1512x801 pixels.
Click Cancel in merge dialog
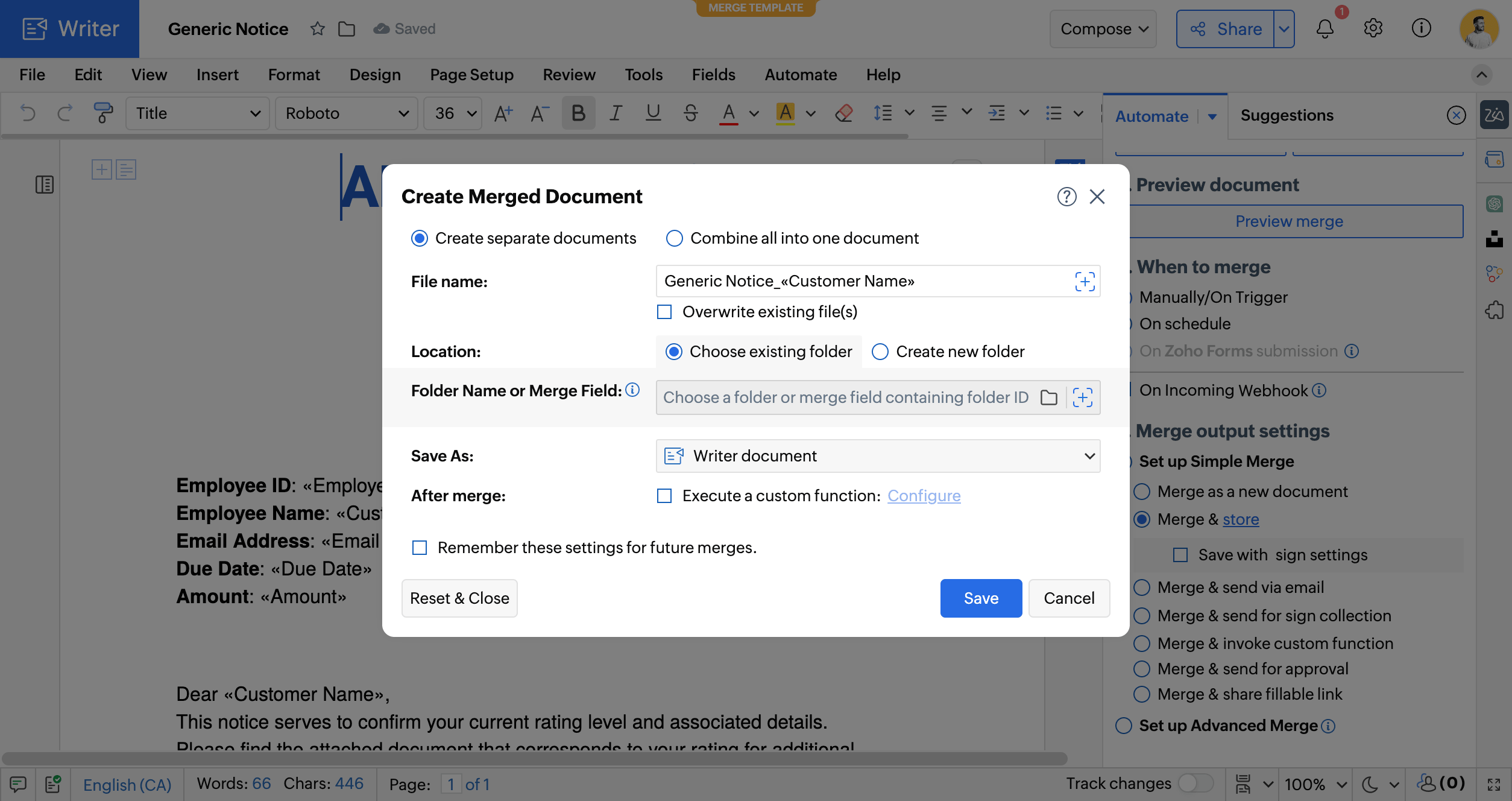[1069, 598]
